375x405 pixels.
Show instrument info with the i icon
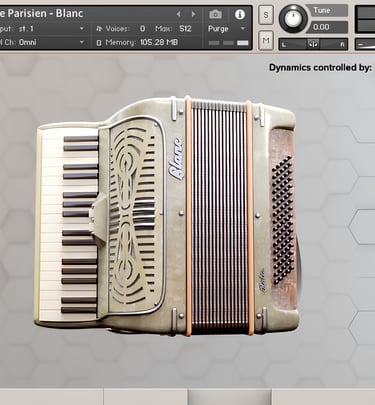click(240, 14)
